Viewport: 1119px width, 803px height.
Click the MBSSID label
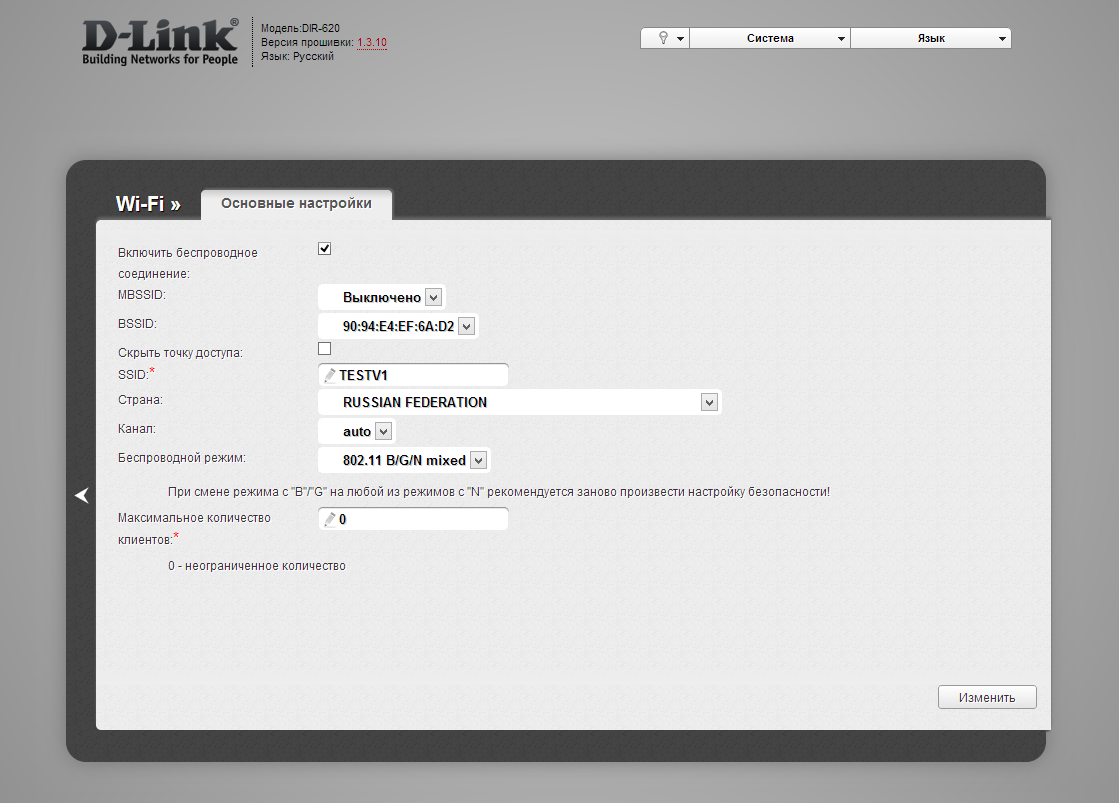point(142,295)
